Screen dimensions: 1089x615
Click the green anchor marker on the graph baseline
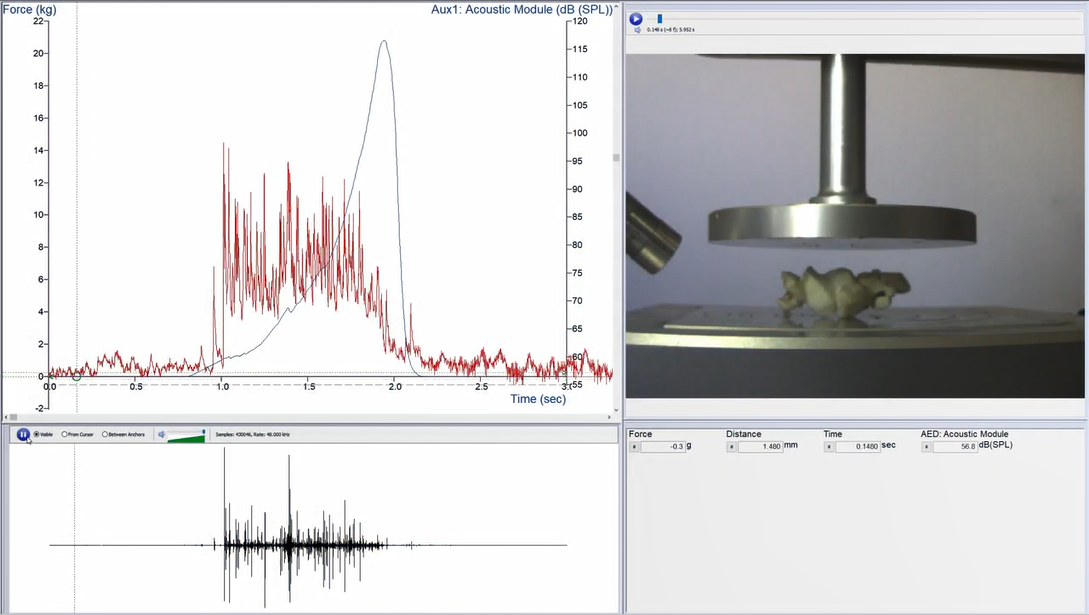click(77, 376)
